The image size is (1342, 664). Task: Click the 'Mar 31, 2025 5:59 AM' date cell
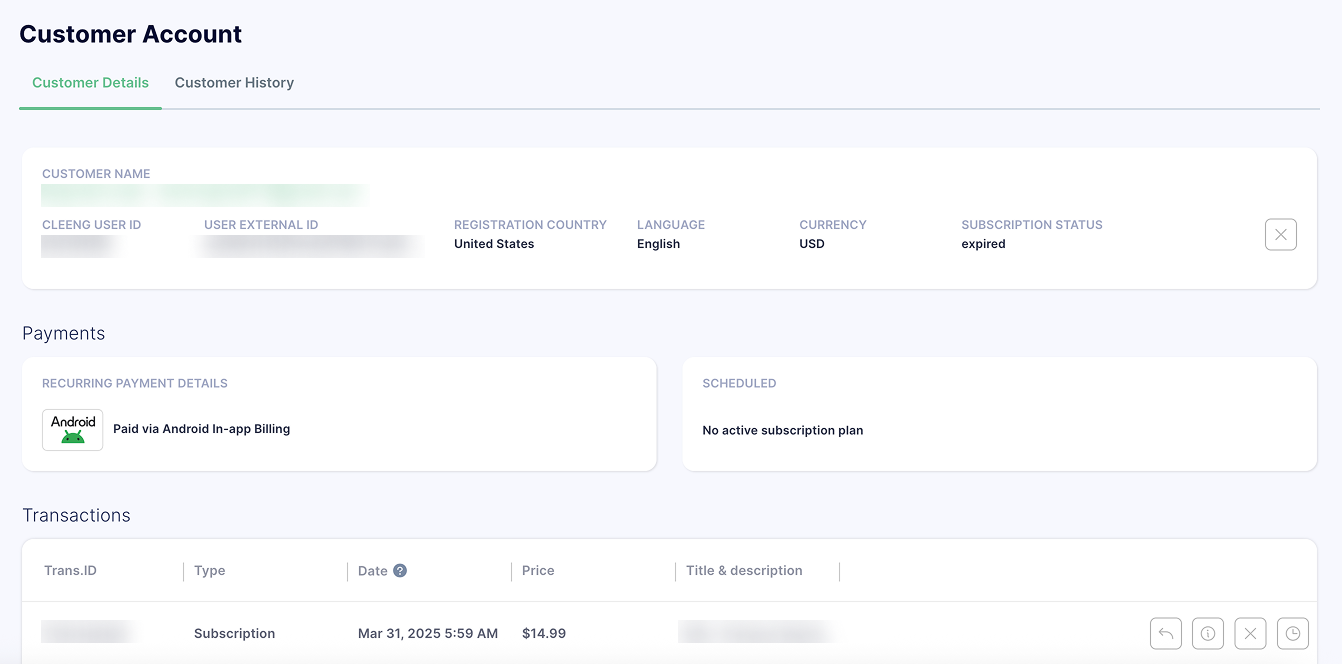click(428, 634)
